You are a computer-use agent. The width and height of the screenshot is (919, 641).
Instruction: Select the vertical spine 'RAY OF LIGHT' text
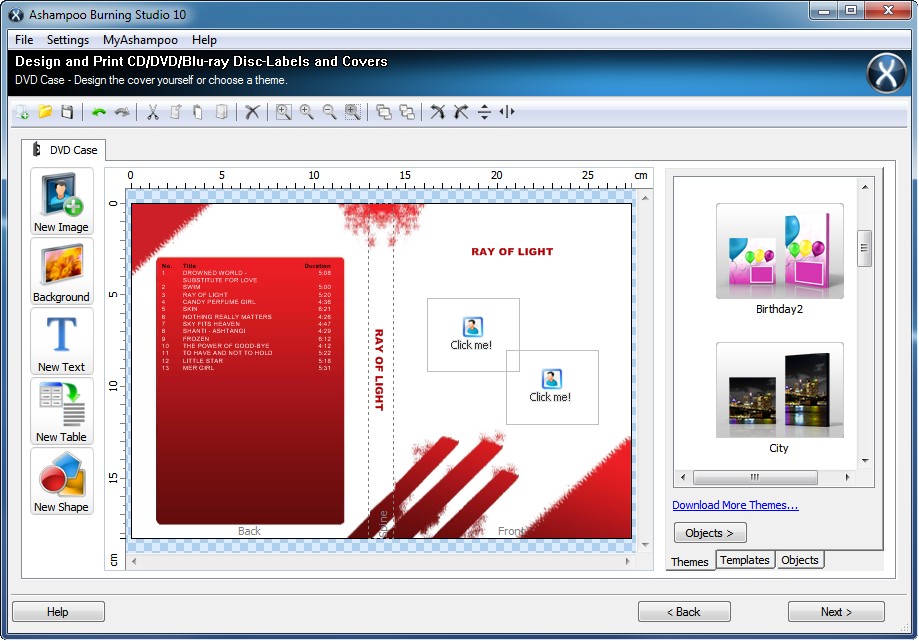[379, 370]
